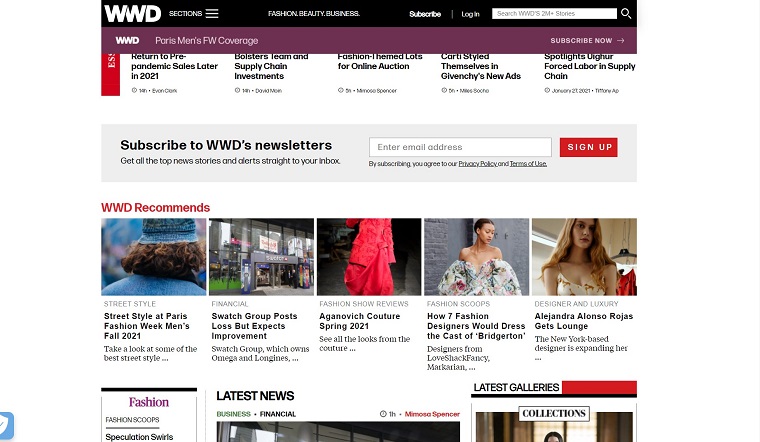The height and width of the screenshot is (442, 760).
Task: Click the Subscribe link in header
Action: [x=425, y=14]
